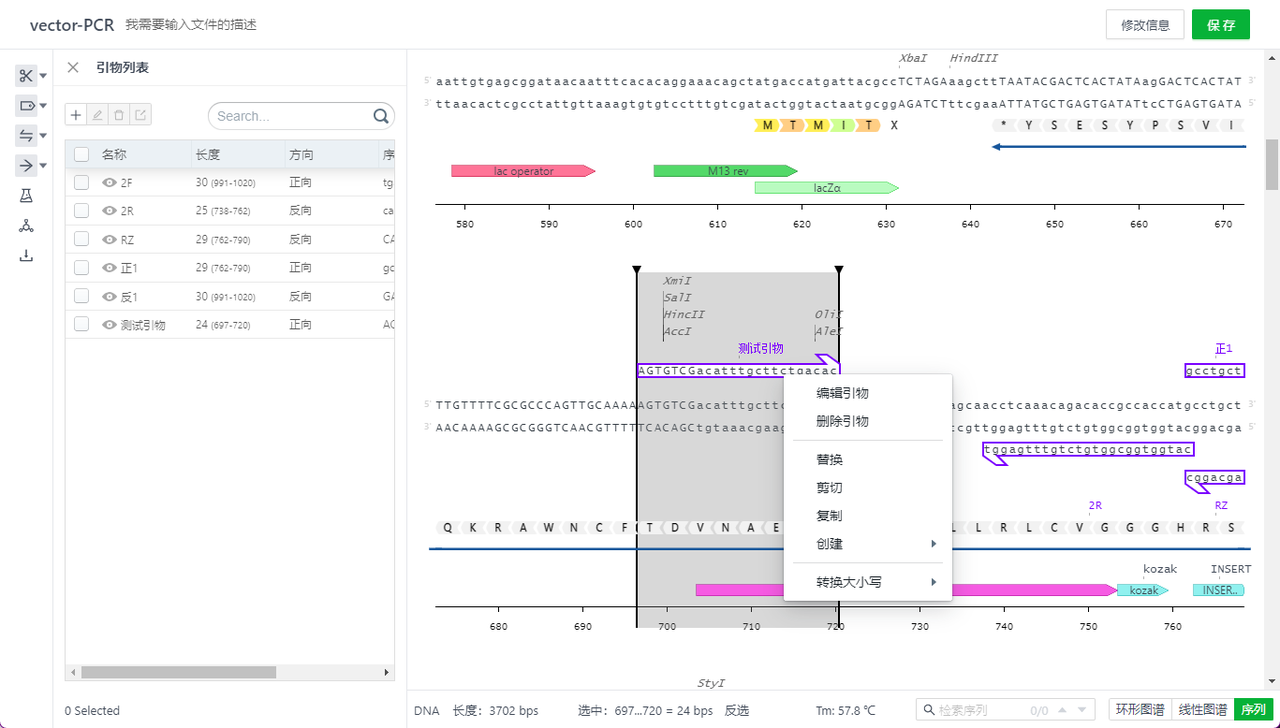Expand dropdown arrow beside the tag feature tool
1280x728 pixels.
43,106
